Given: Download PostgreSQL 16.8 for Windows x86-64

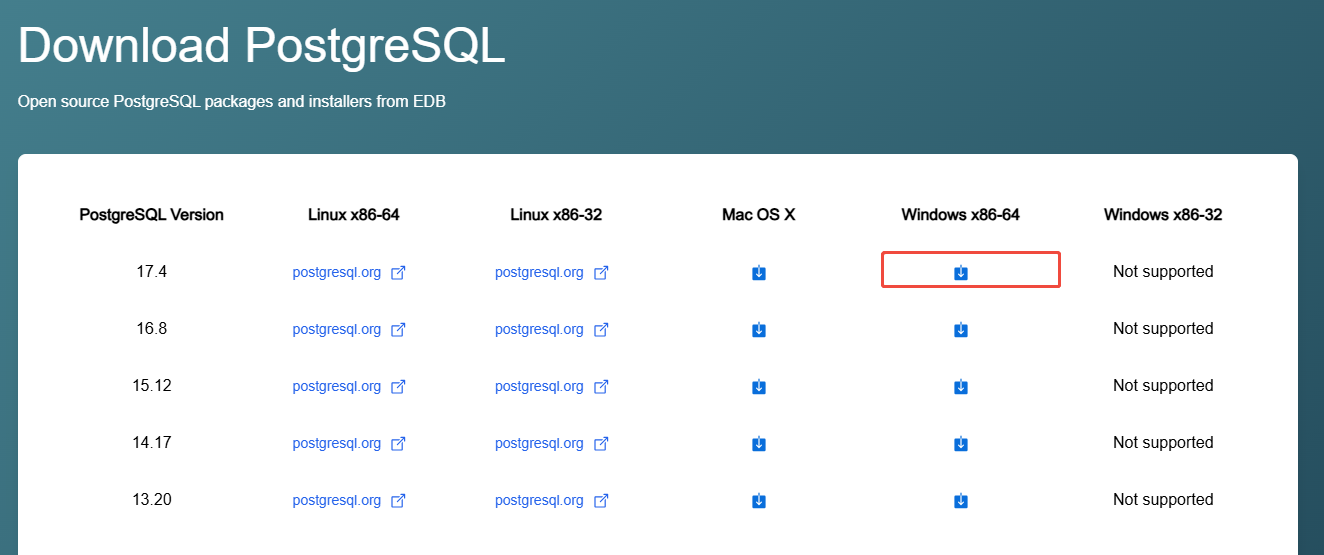Looking at the screenshot, I should click(x=960, y=329).
